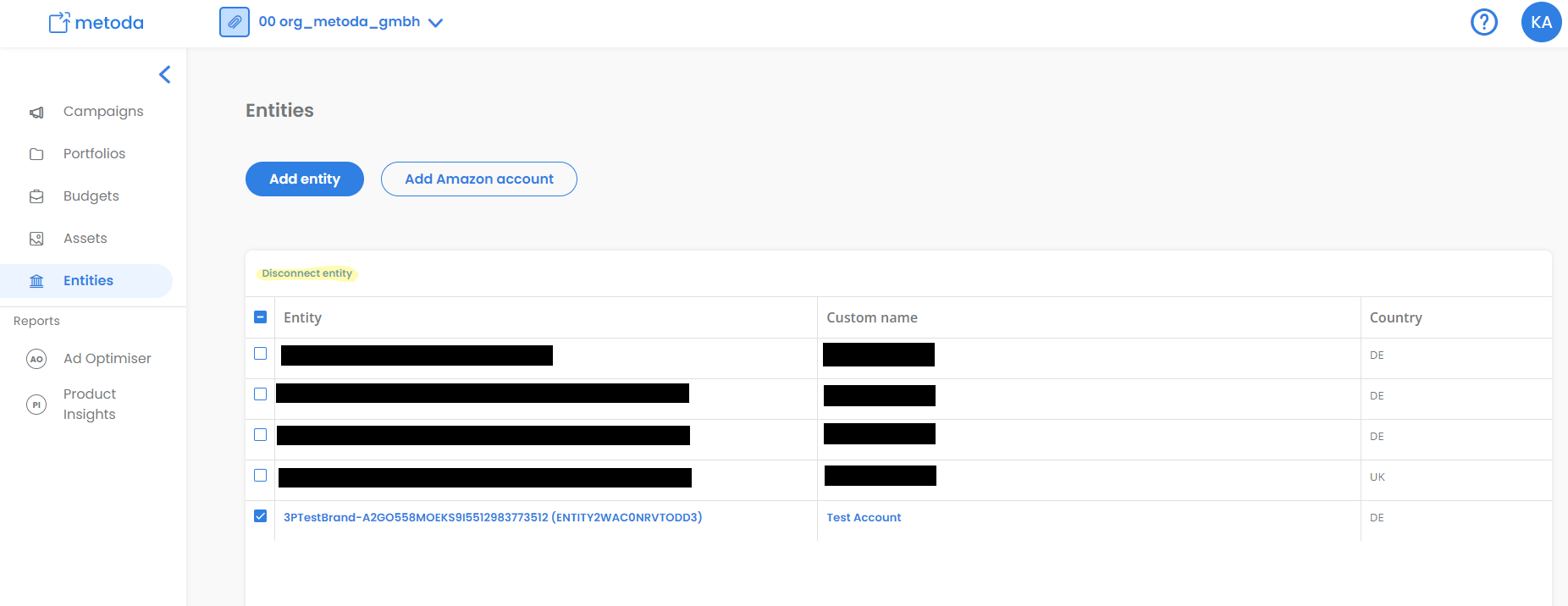Open the Campaigns section

pyautogui.click(x=103, y=112)
